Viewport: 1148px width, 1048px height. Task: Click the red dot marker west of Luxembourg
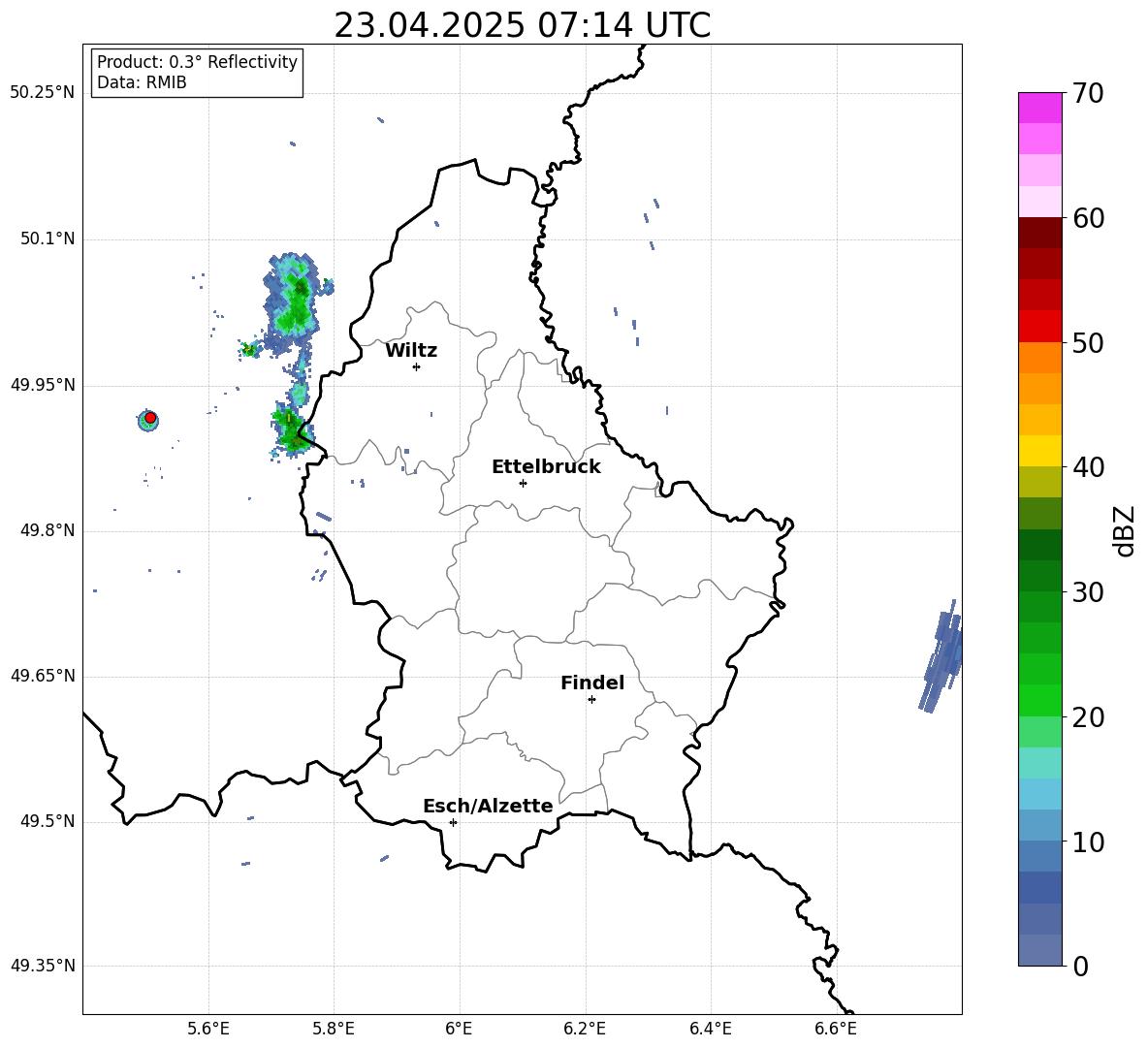(x=150, y=418)
